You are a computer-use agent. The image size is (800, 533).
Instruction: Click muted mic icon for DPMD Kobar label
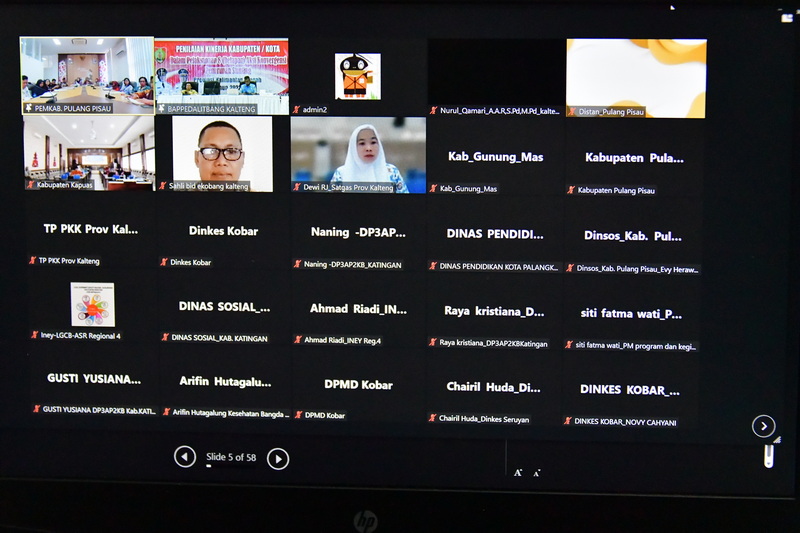point(299,415)
